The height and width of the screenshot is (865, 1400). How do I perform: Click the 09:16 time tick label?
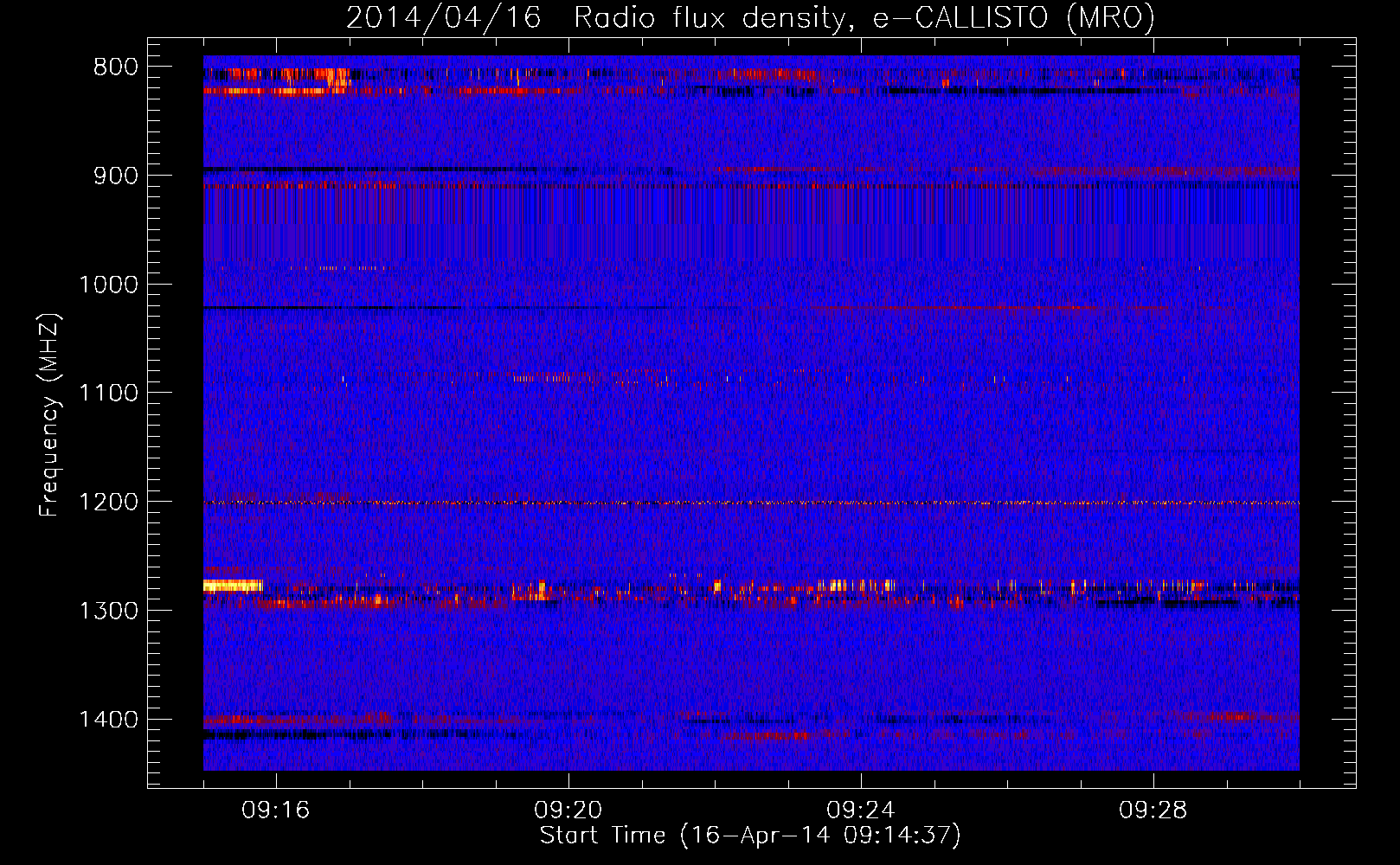pos(276,811)
